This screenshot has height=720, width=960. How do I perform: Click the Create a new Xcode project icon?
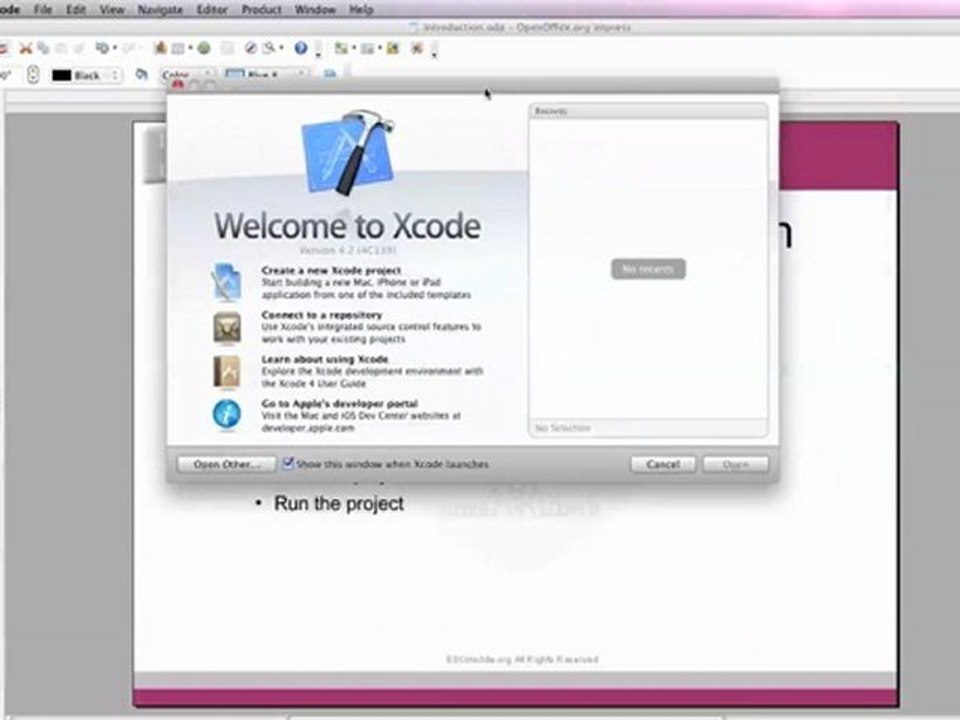227,282
